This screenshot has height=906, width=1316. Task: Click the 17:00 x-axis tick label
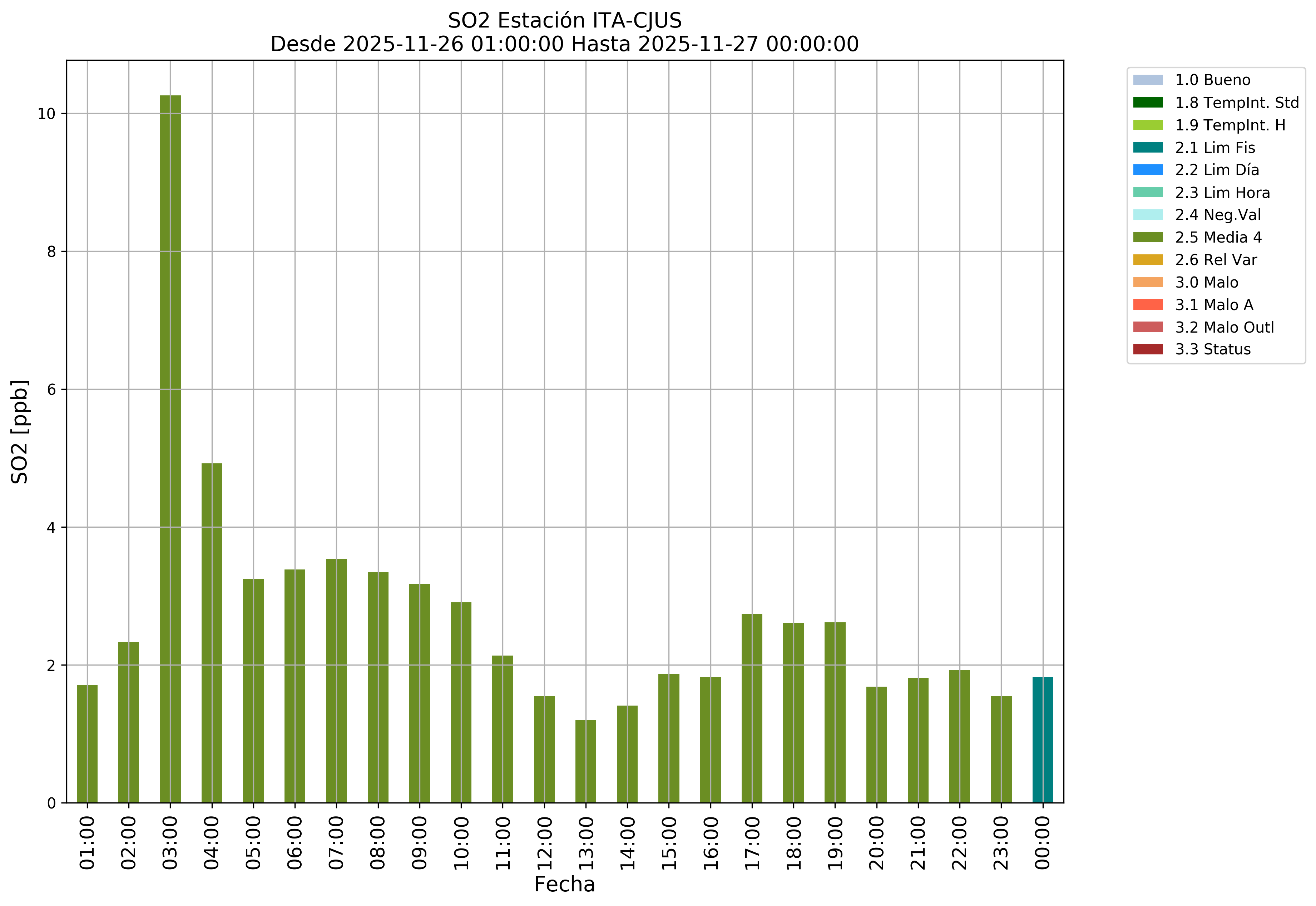pyautogui.click(x=752, y=843)
